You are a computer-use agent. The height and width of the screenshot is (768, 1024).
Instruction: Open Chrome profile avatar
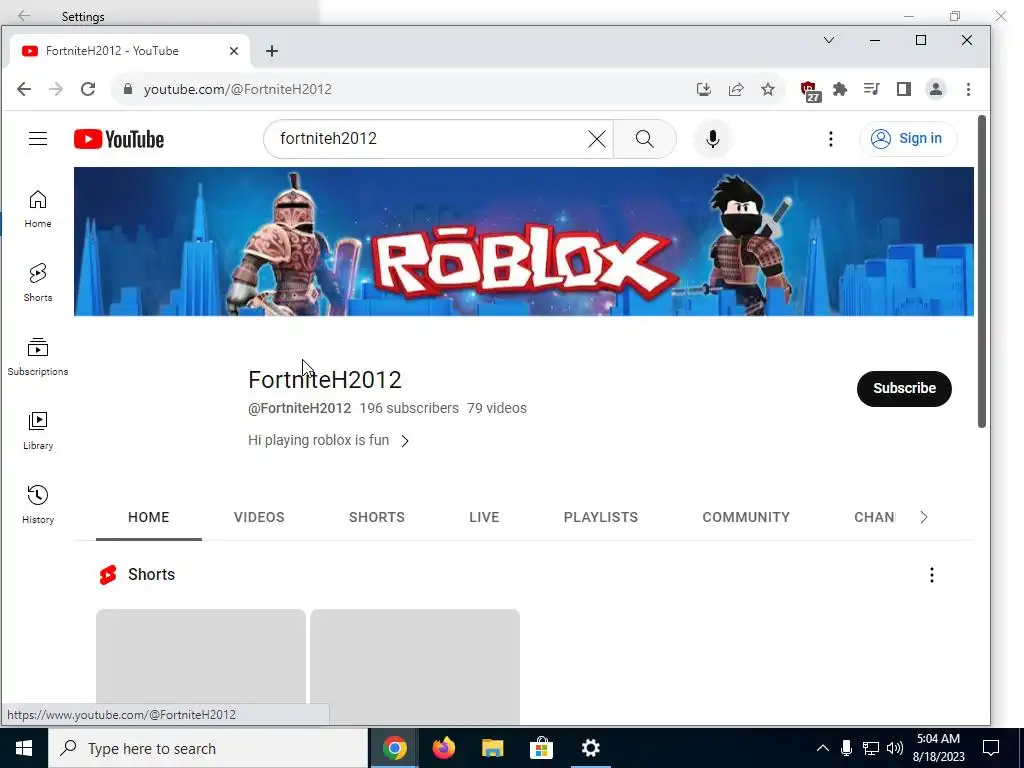tap(936, 89)
